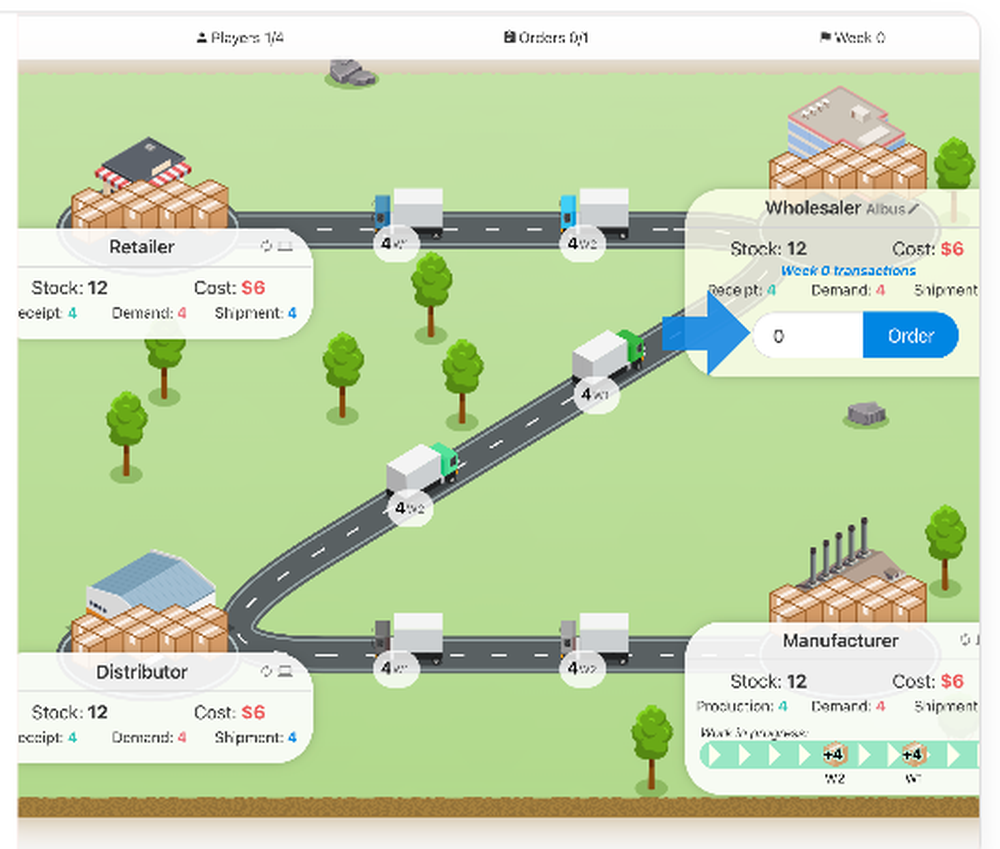Viewport: 1000px width, 849px height.
Task: Click the Wholesaler Receipt: 4 value
Action: click(x=742, y=290)
